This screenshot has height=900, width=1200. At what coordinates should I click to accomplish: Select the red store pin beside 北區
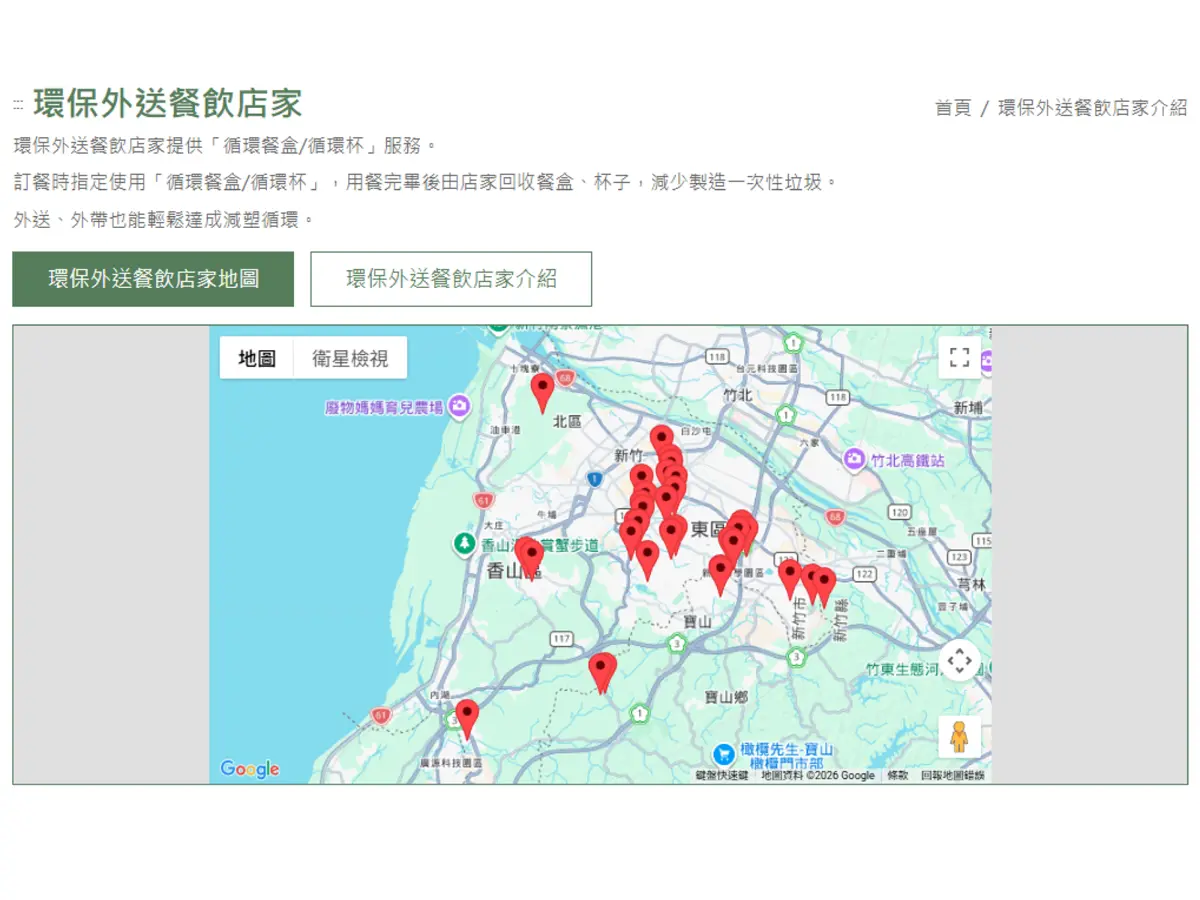coord(542,393)
